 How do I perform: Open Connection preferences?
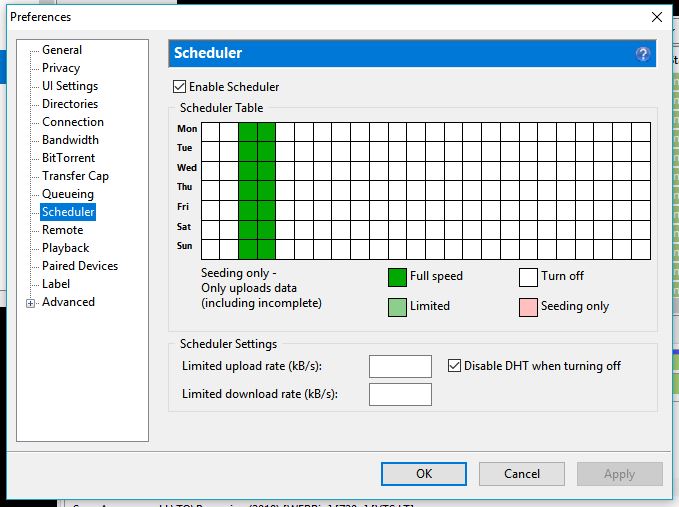click(x=73, y=122)
